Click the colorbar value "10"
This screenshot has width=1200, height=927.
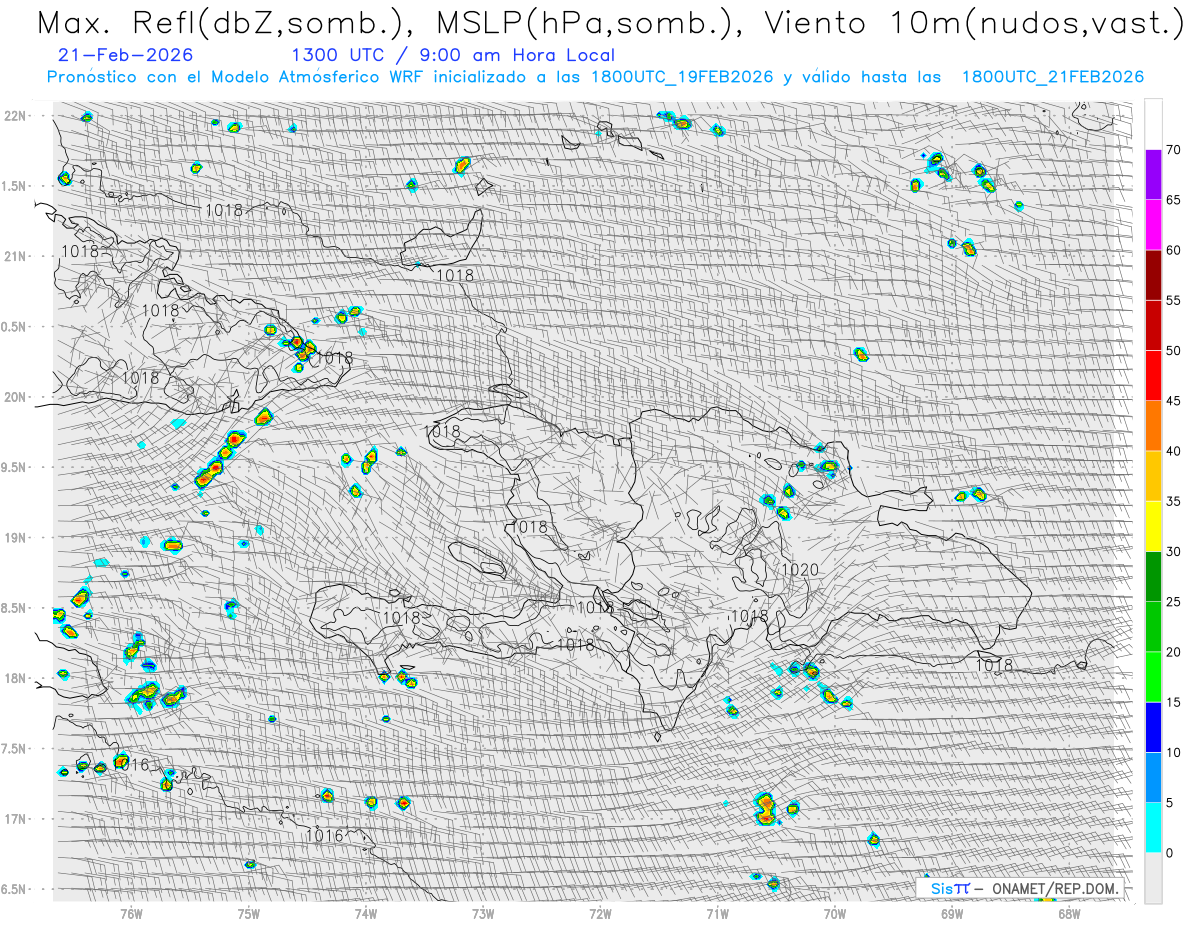[x=1174, y=752]
